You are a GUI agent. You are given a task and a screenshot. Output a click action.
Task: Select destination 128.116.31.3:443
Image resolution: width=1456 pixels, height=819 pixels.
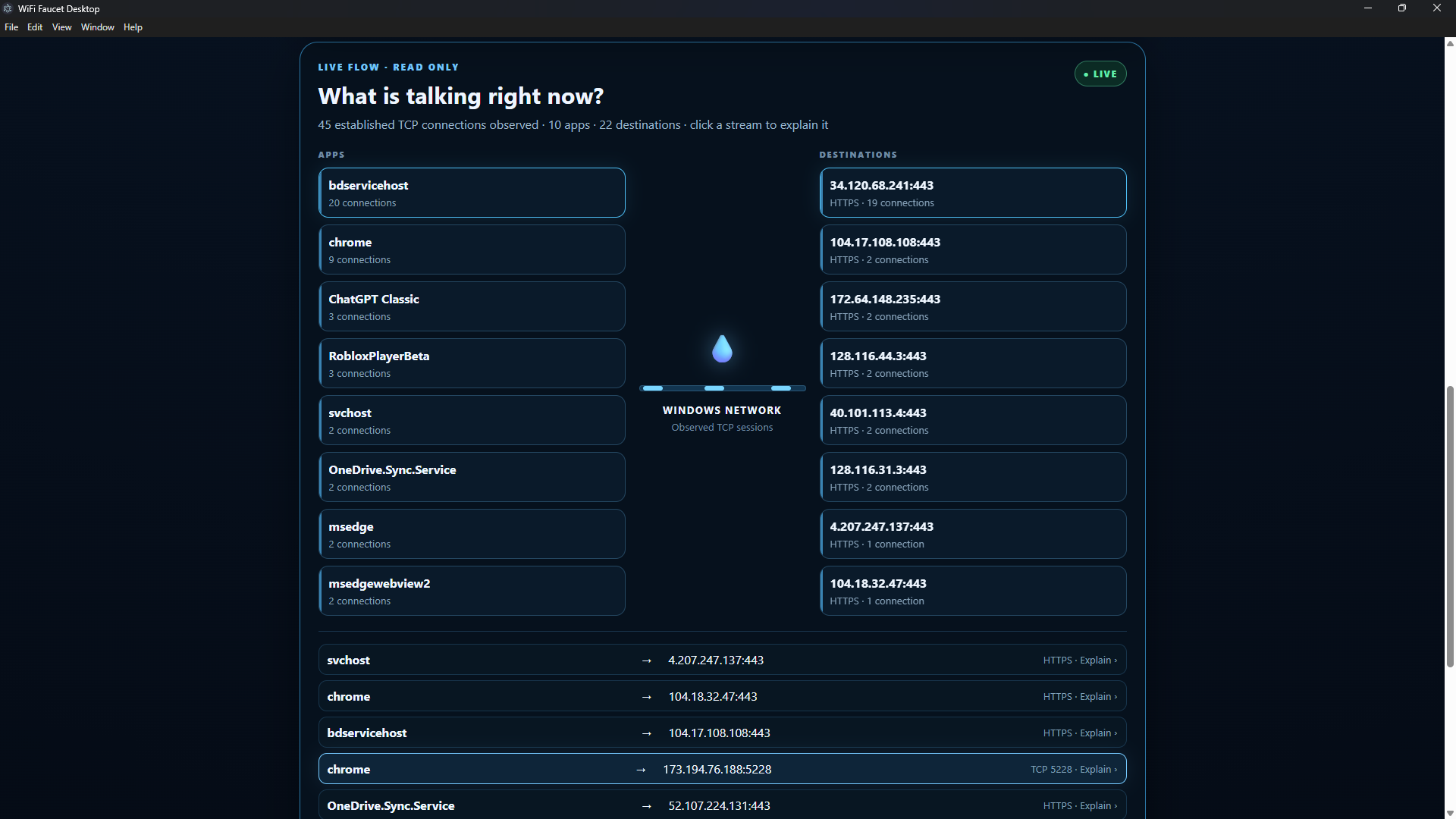973,477
